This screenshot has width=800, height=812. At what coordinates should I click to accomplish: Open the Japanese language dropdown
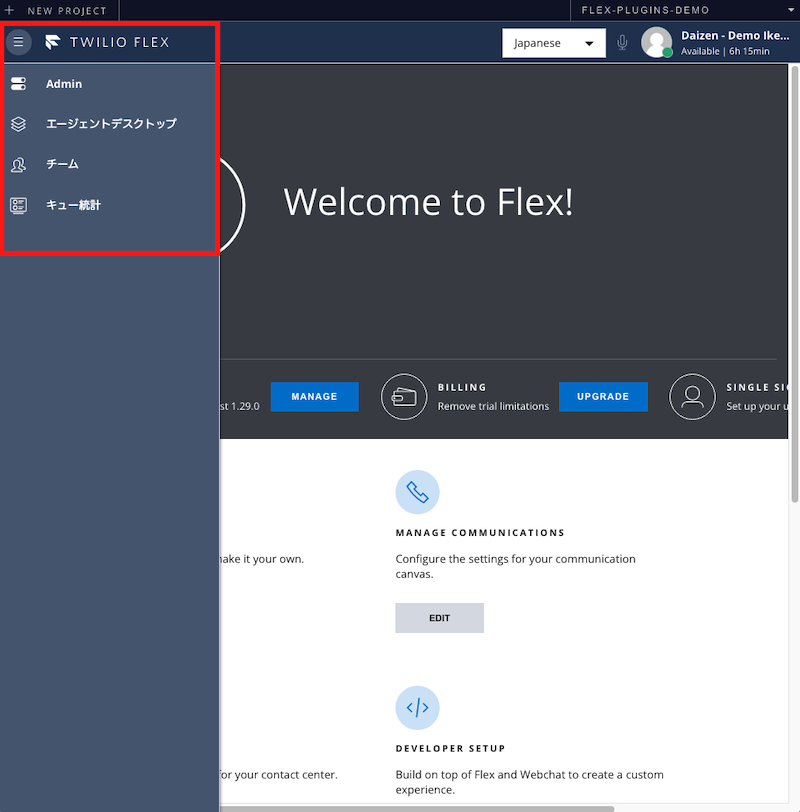(554, 43)
